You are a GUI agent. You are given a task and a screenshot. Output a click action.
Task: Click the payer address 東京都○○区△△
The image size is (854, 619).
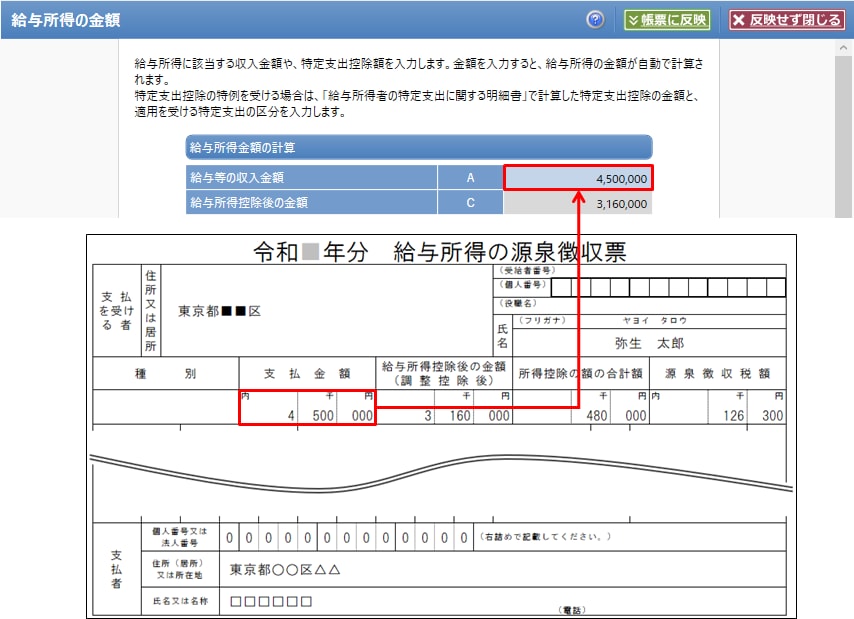286,570
